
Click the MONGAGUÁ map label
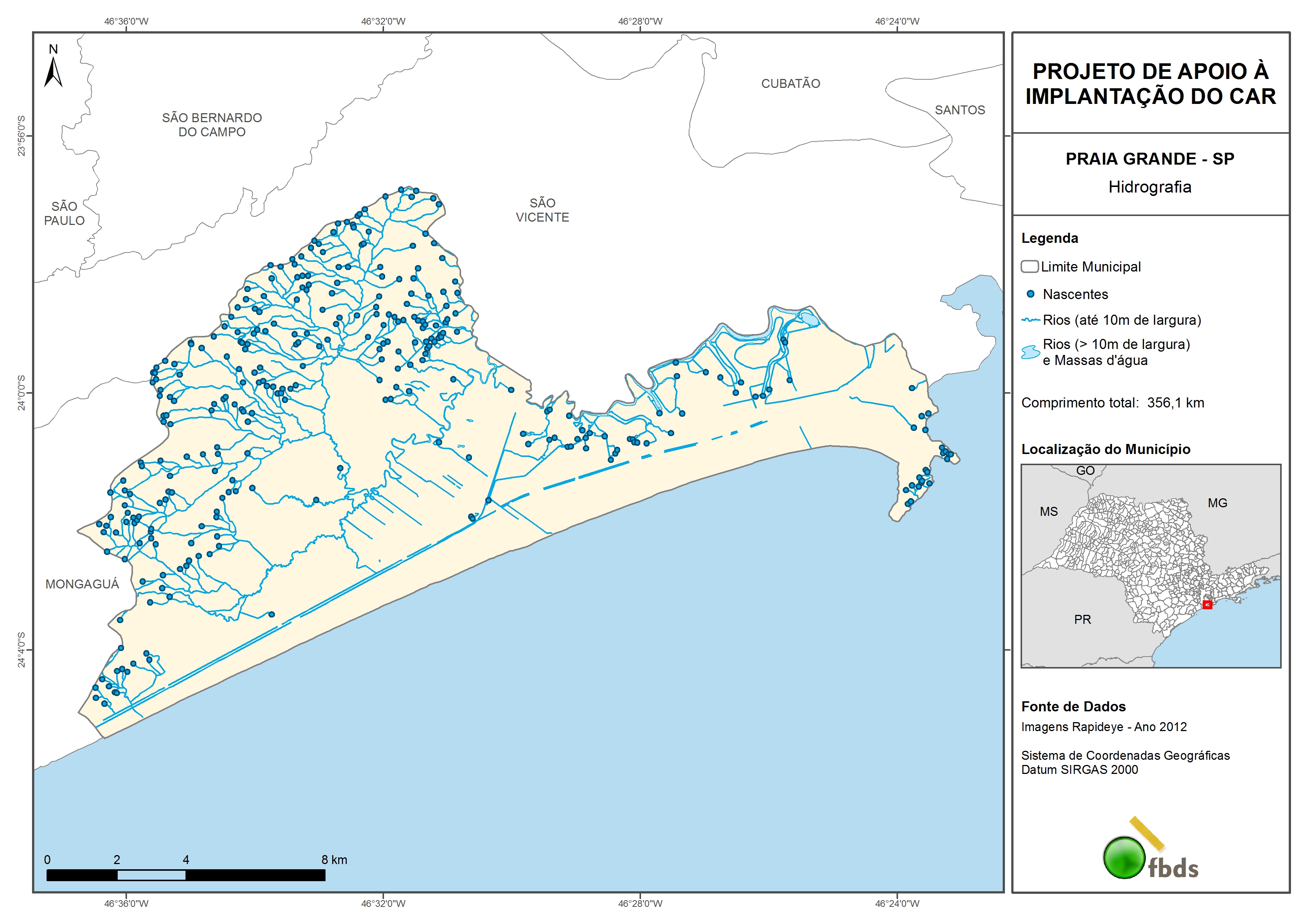(82, 584)
